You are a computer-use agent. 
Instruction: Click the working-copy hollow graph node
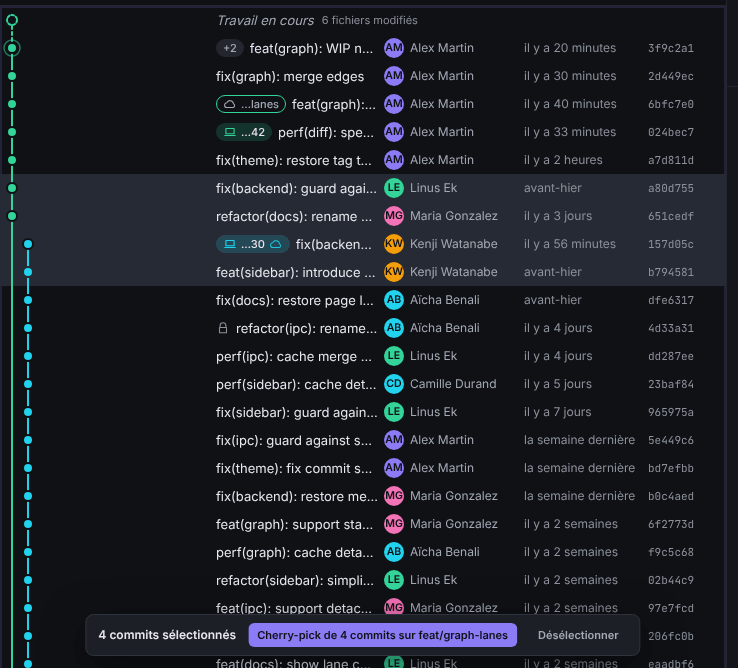coord(12,20)
